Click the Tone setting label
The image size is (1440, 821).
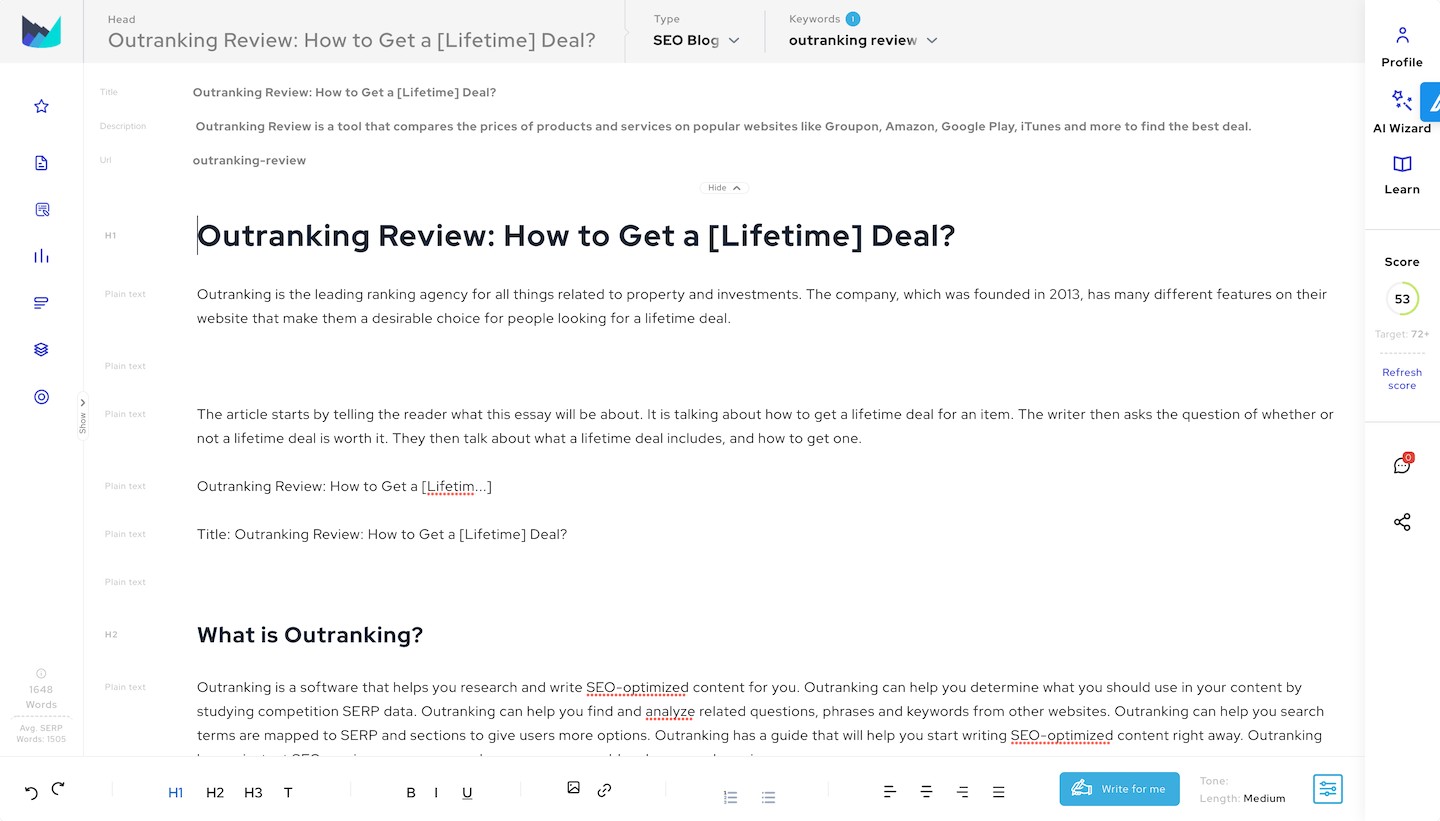[x=1213, y=781]
